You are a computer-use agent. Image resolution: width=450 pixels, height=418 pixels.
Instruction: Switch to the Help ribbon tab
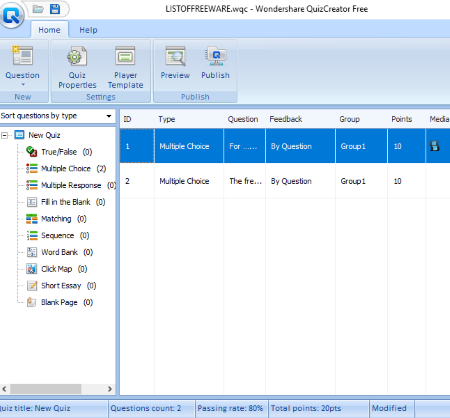pos(88,30)
